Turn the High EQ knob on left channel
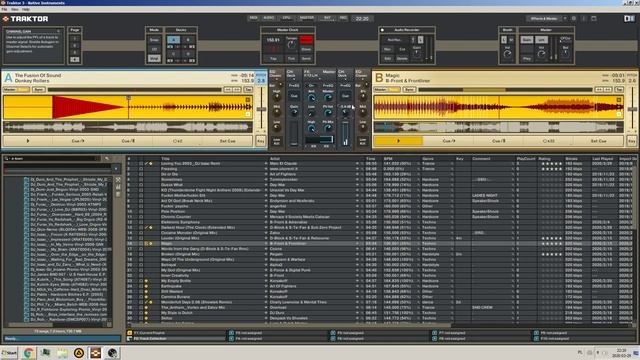 coord(277,97)
